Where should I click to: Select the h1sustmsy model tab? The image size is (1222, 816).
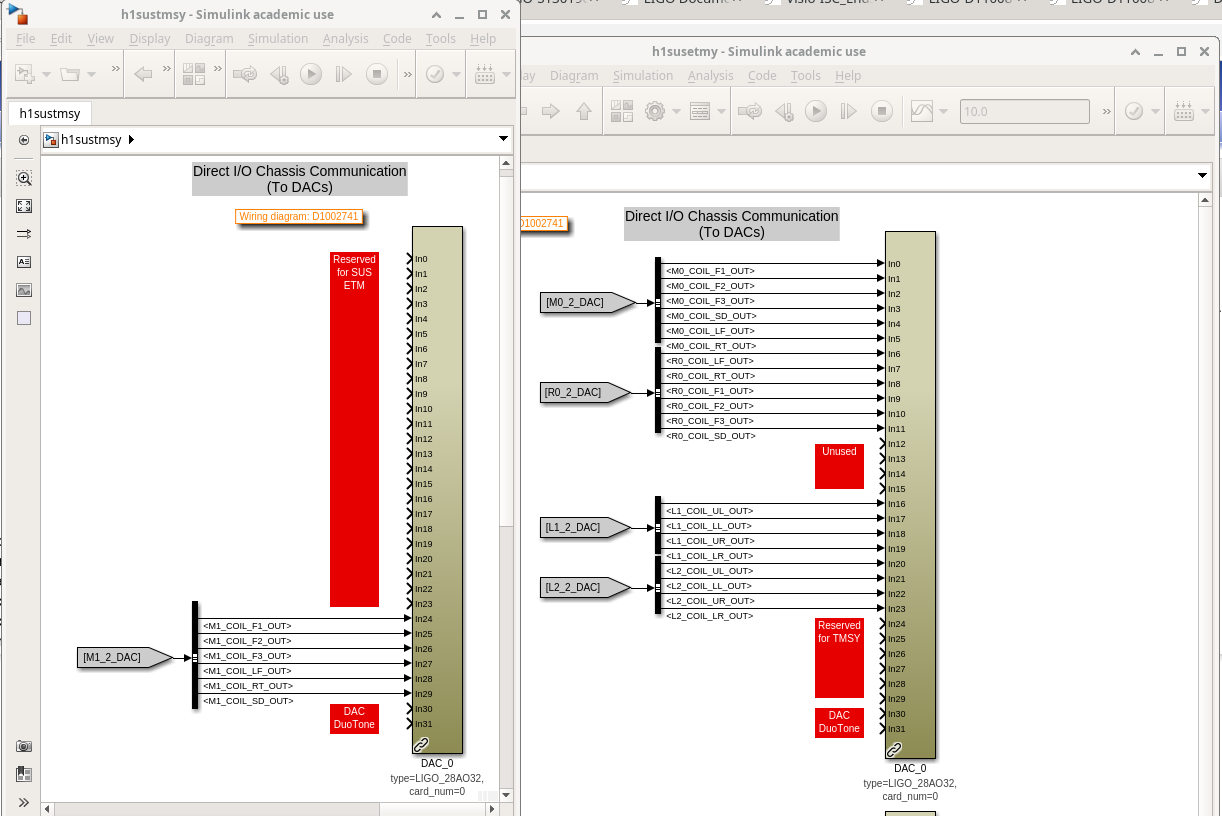[50, 113]
